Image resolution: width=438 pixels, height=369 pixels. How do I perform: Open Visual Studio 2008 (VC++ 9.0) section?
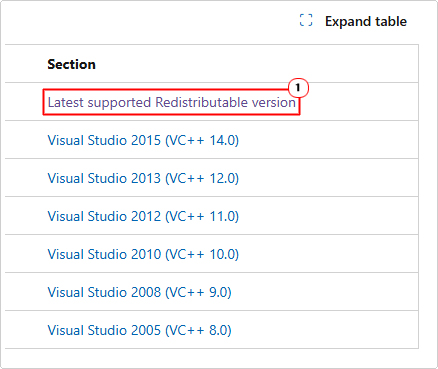[139, 292]
